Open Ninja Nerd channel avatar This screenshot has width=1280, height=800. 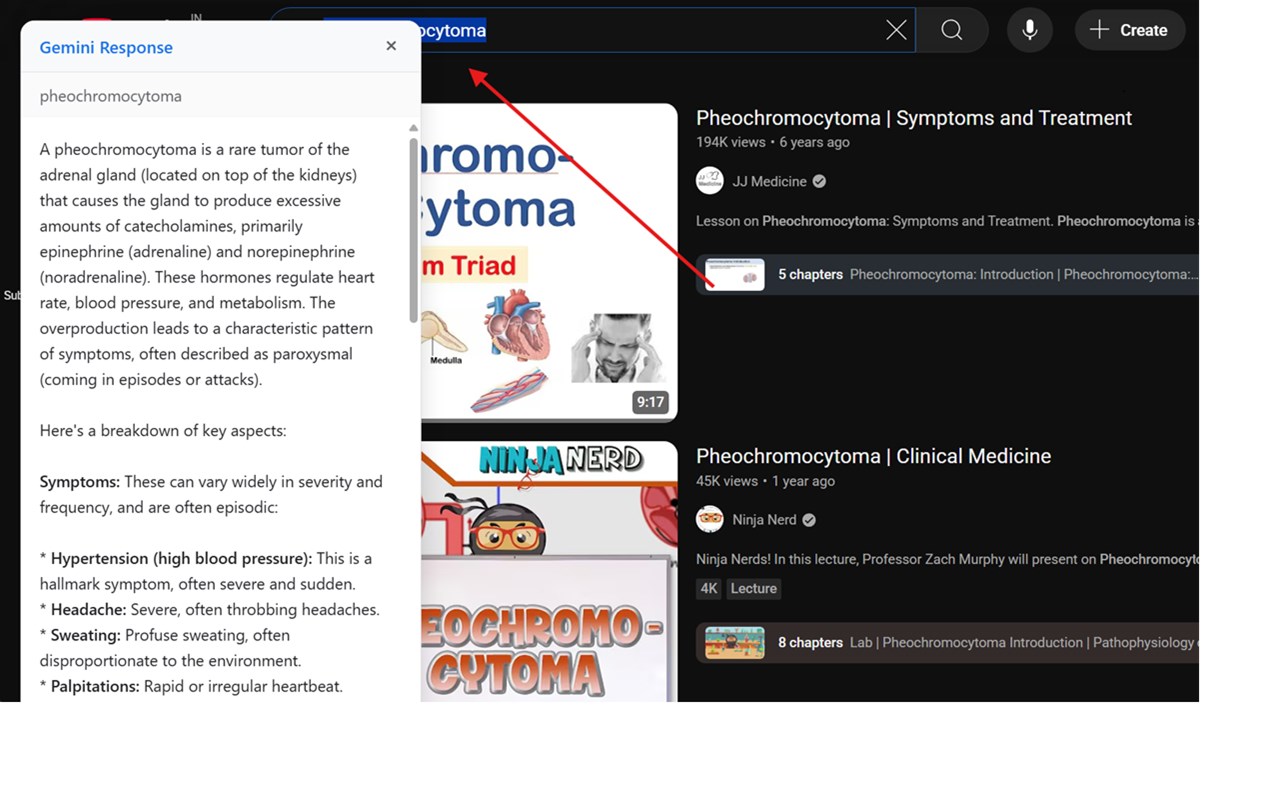pos(710,519)
